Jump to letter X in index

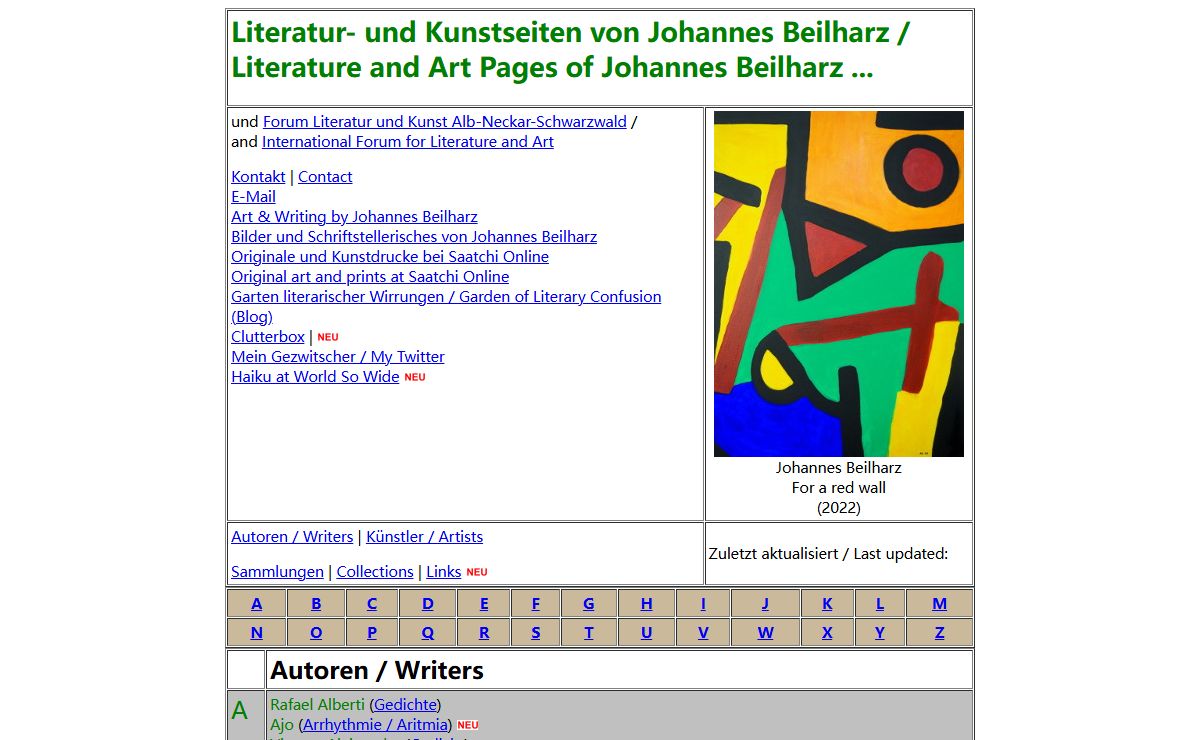coord(827,633)
